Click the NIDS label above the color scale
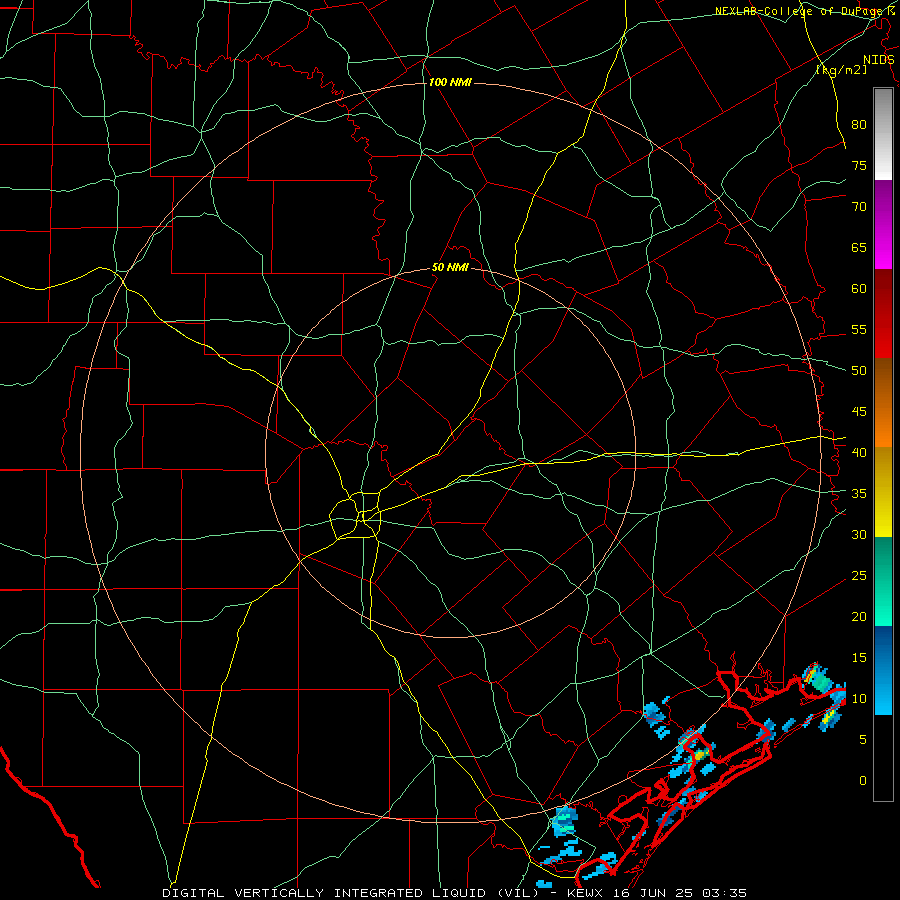Screen dimensions: 900x900 (878, 60)
